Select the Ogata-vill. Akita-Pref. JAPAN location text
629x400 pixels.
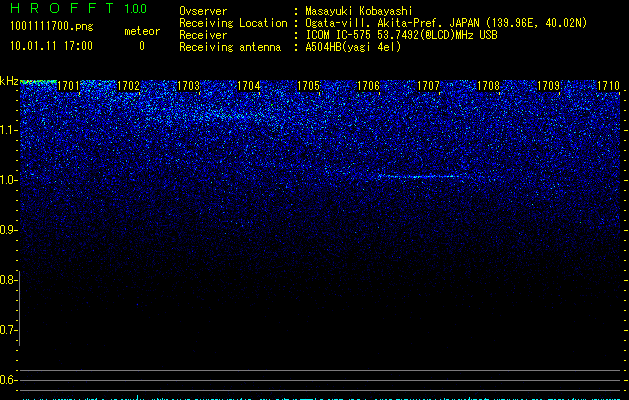click(x=446, y=23)
